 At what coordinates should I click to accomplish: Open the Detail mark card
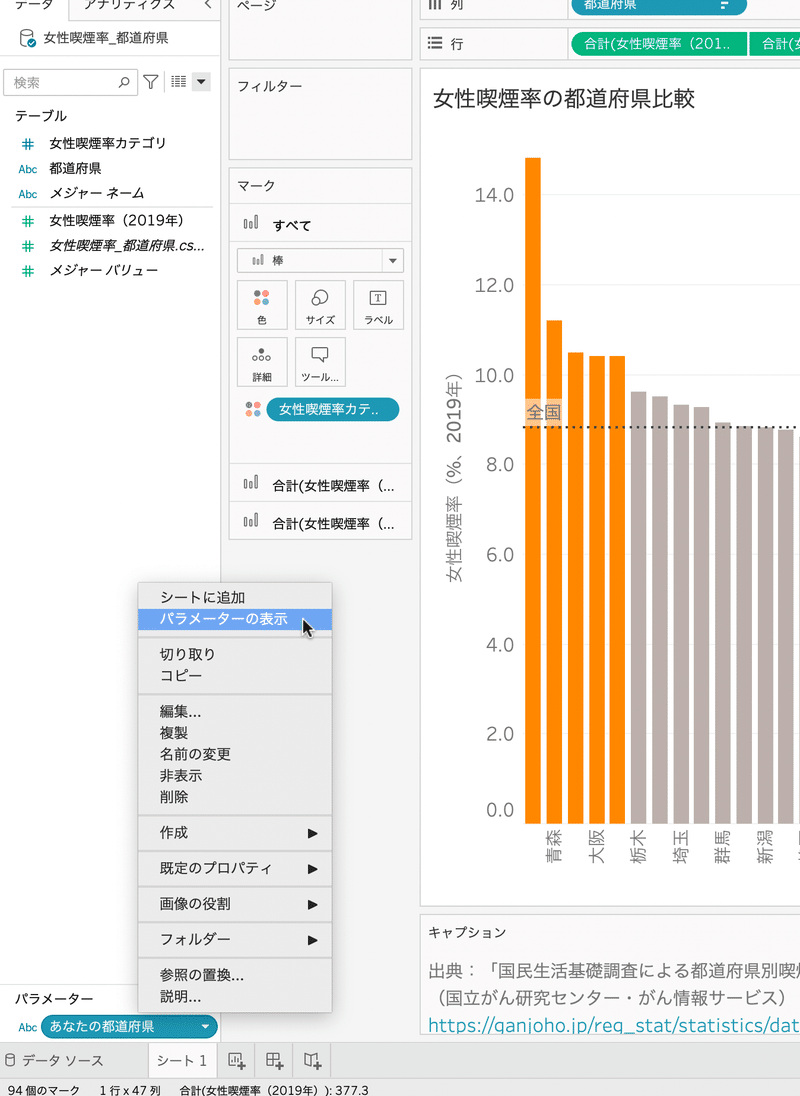click(x=262, y=362)
